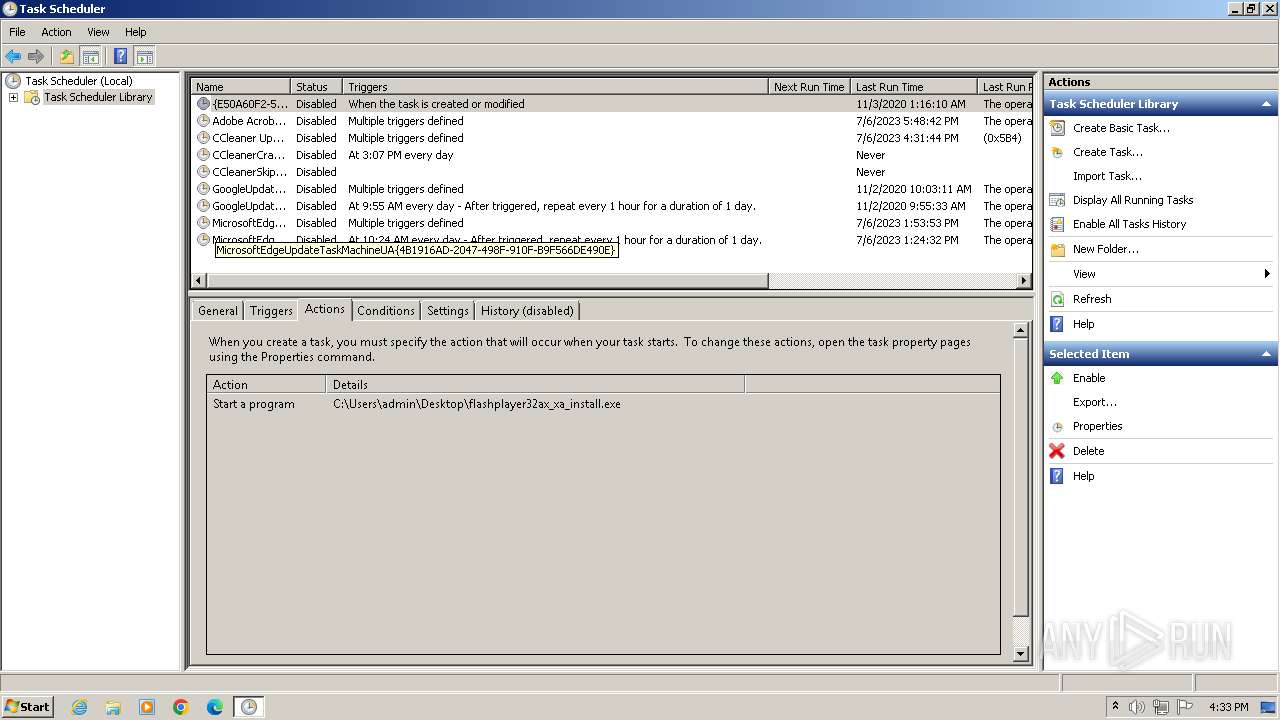
Task: Click the Up one level folder icon
Action: tap(67, 57)
